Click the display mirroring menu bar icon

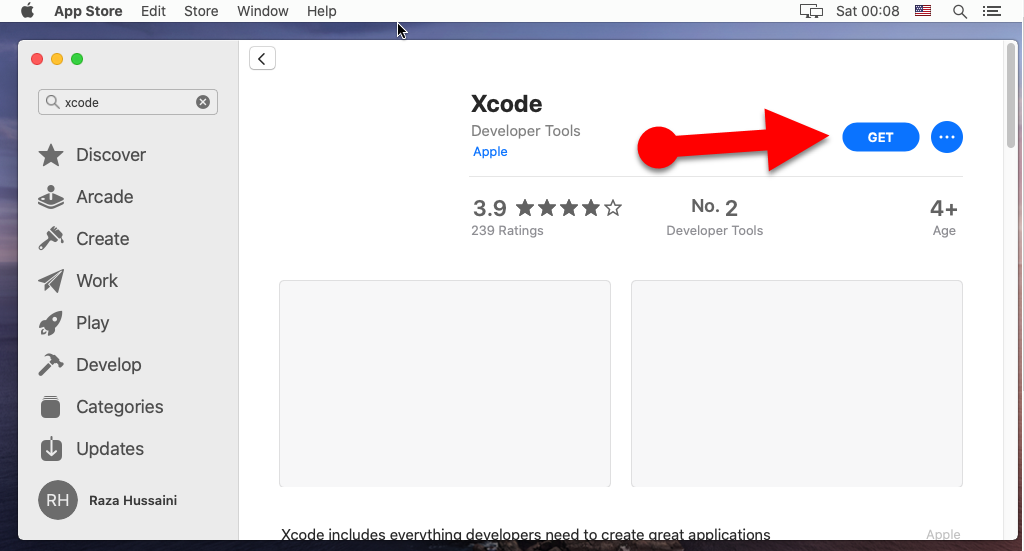pos(811,11)
